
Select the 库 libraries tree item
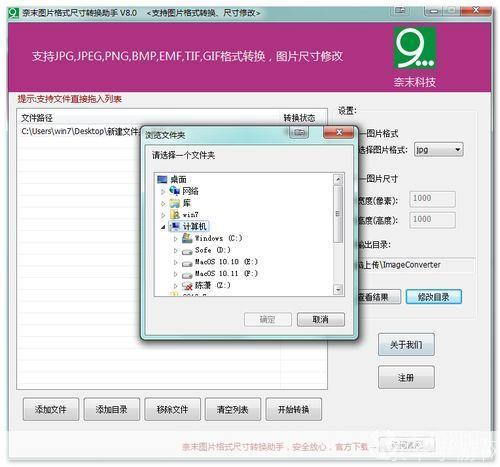pos(187,203)
